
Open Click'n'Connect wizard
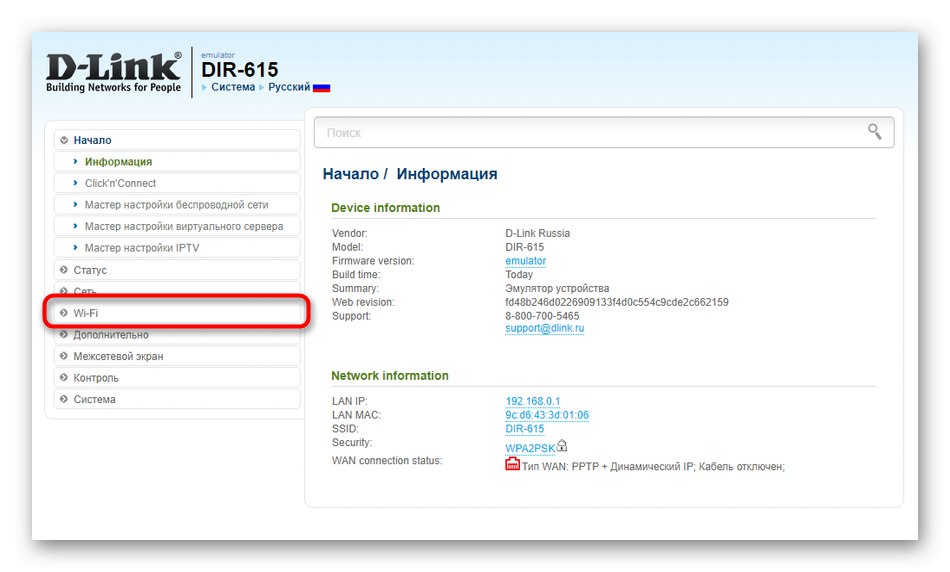pyautogui.click(x=177, y=183)
